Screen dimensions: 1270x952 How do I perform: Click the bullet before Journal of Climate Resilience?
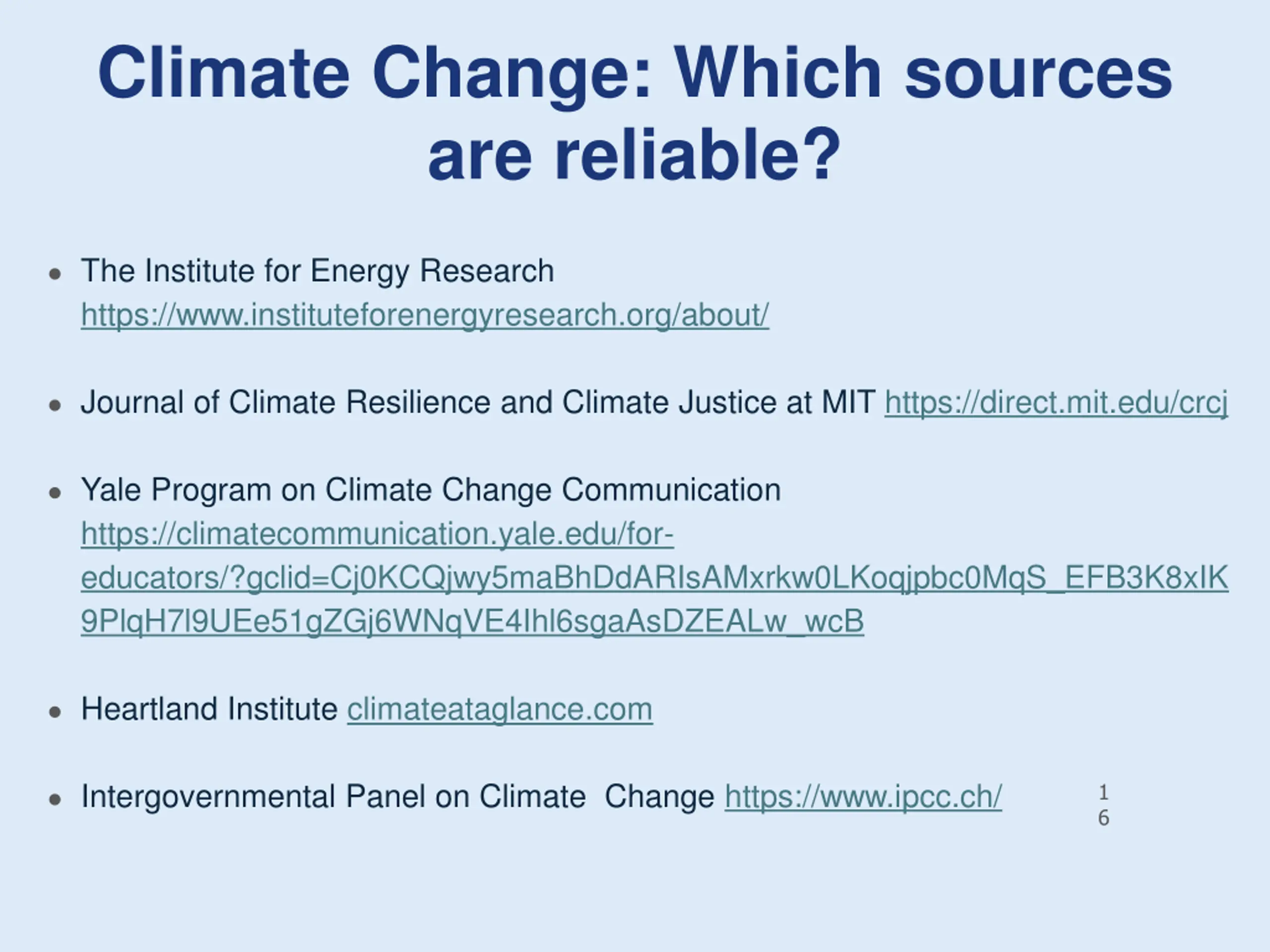point(55,406)
